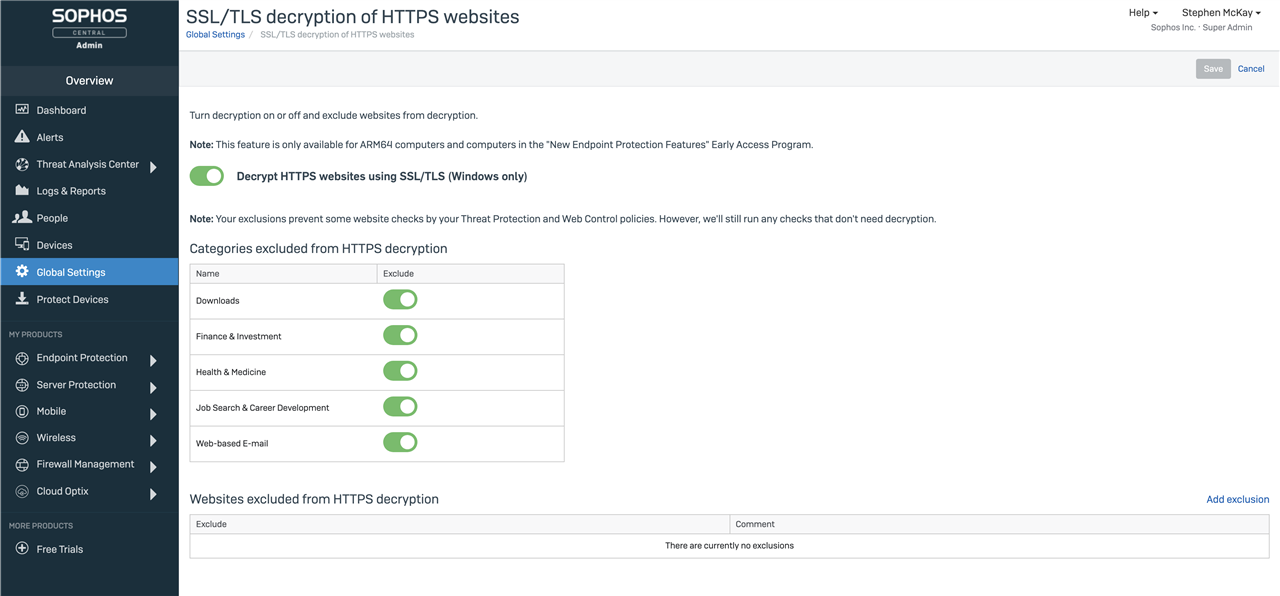Click the Comment column header
The image size is (1280, 596).
(999, 524)
